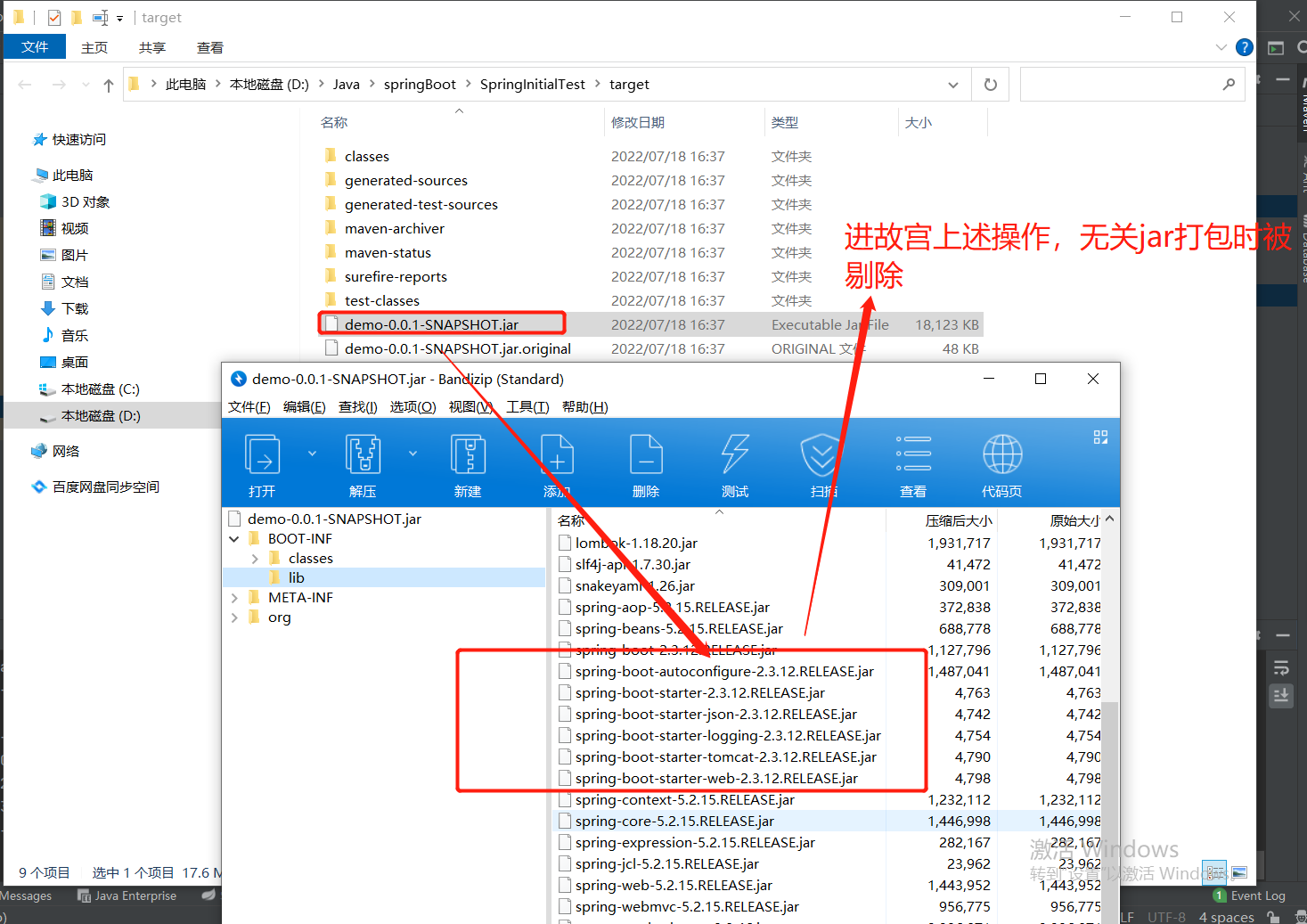Select spring-core-5.2.15.RELEASE.jar in archive list
1307x924 pixels.
click(x=674, y=822)
